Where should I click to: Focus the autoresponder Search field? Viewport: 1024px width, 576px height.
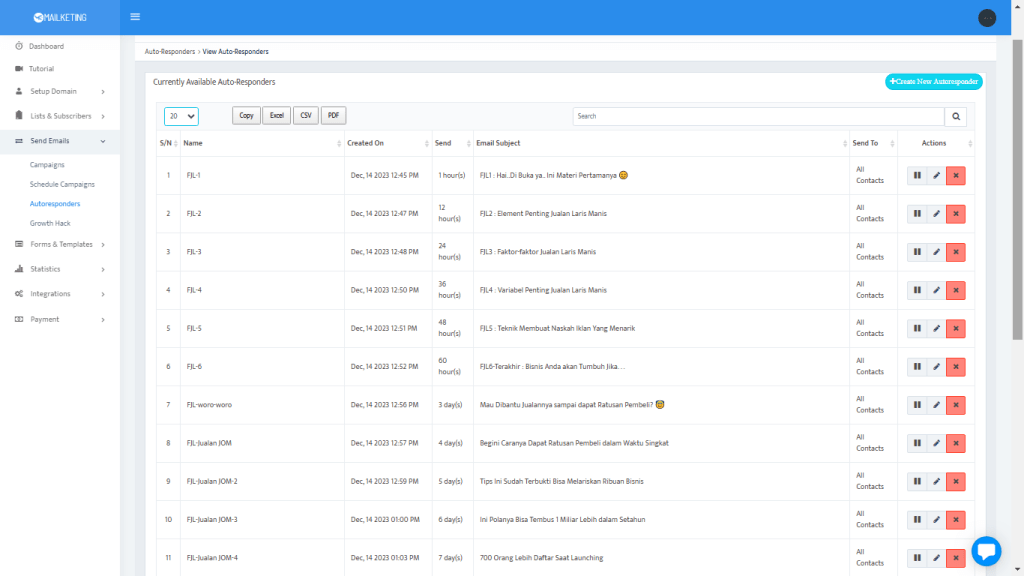pos(758,116)
